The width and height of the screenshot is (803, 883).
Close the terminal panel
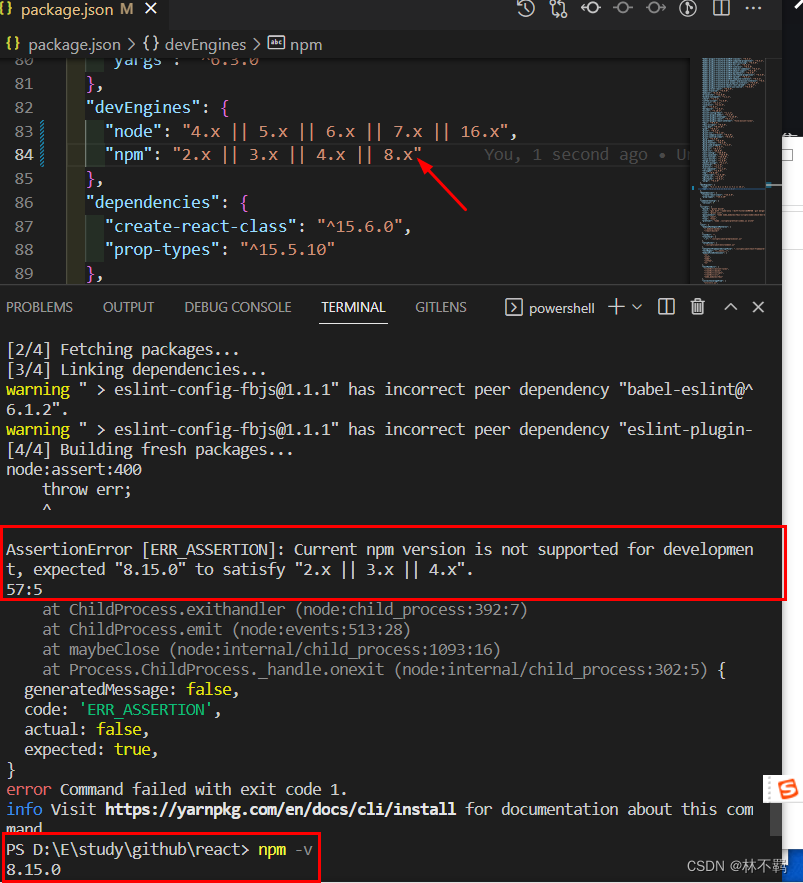click(759, 307)
